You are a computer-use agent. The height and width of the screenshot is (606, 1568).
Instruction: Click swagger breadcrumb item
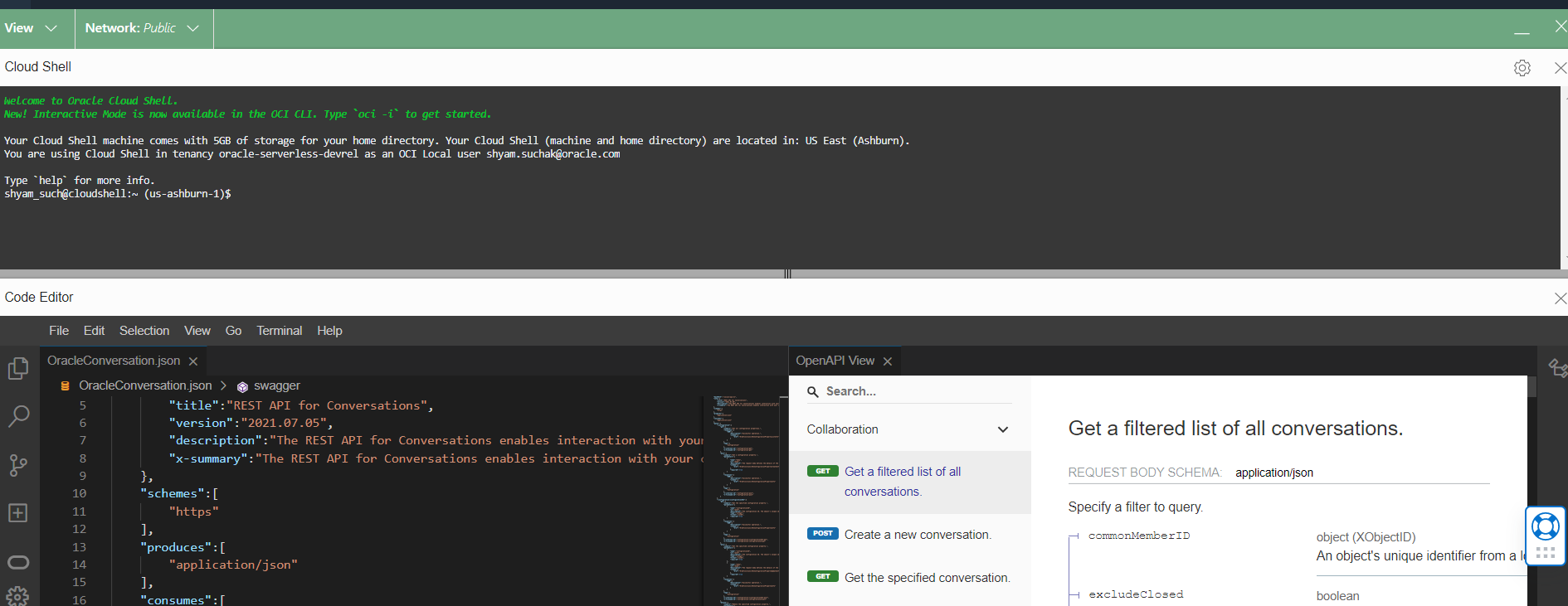pyautogui.click(x=277, y=386)
